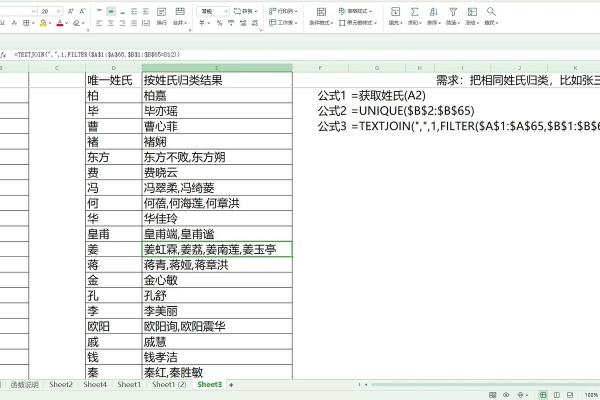The height and width of the screenshot is (400, 600).
Task: Decrease indent in the alignment group
Action: pos(134,11)
